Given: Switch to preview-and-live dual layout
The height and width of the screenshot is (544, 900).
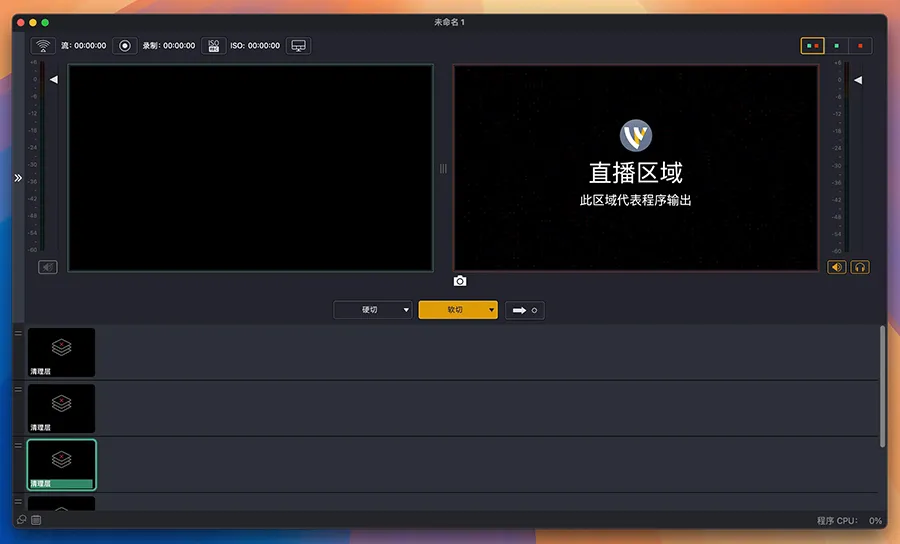Looking at the screenshot, I should point(812,46).
